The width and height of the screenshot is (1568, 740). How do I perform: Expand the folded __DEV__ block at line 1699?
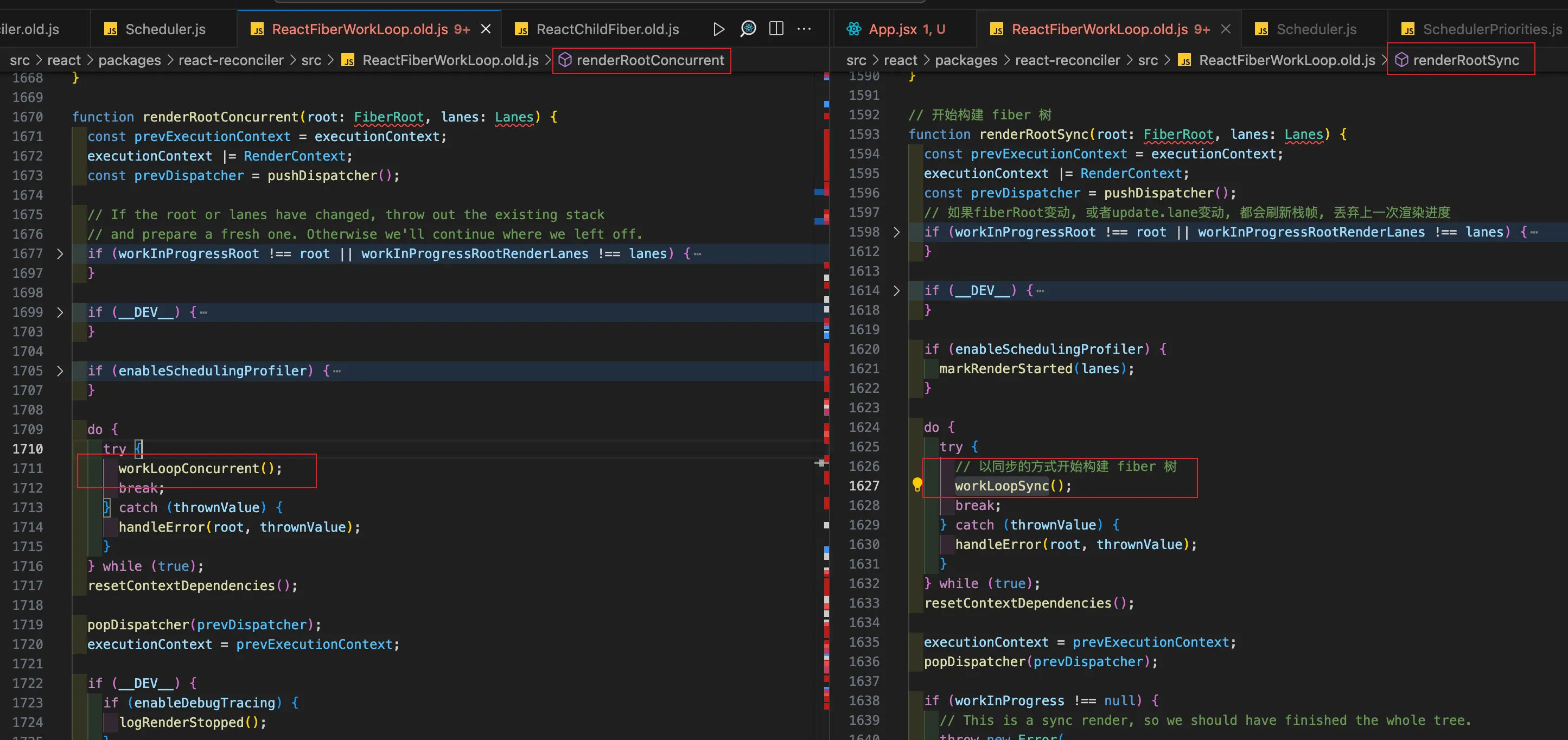point(60,312)
